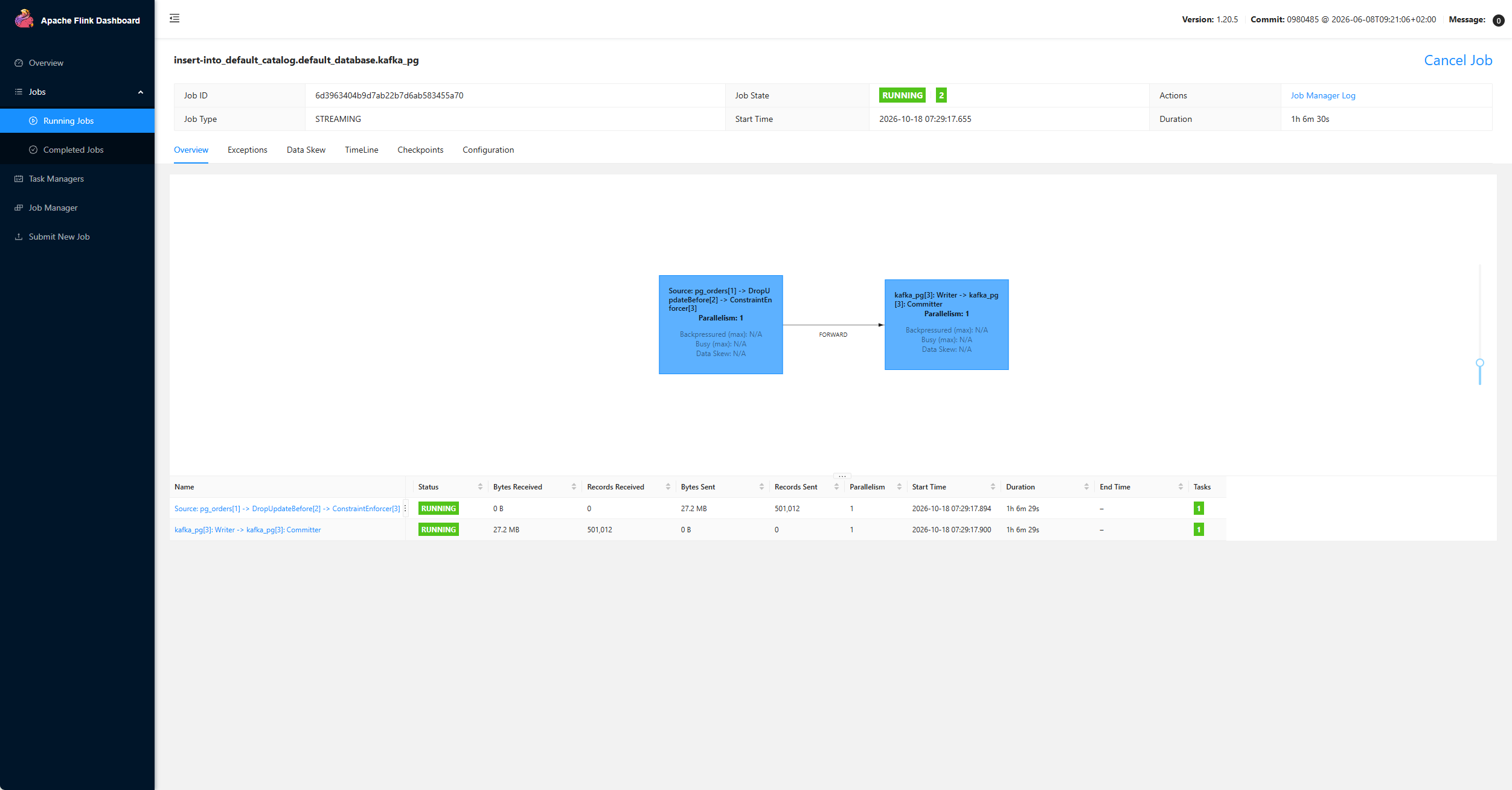This screenshot has height=790, width=1512.
Task: Open Submit New Job page
Action: pos(77,237)
